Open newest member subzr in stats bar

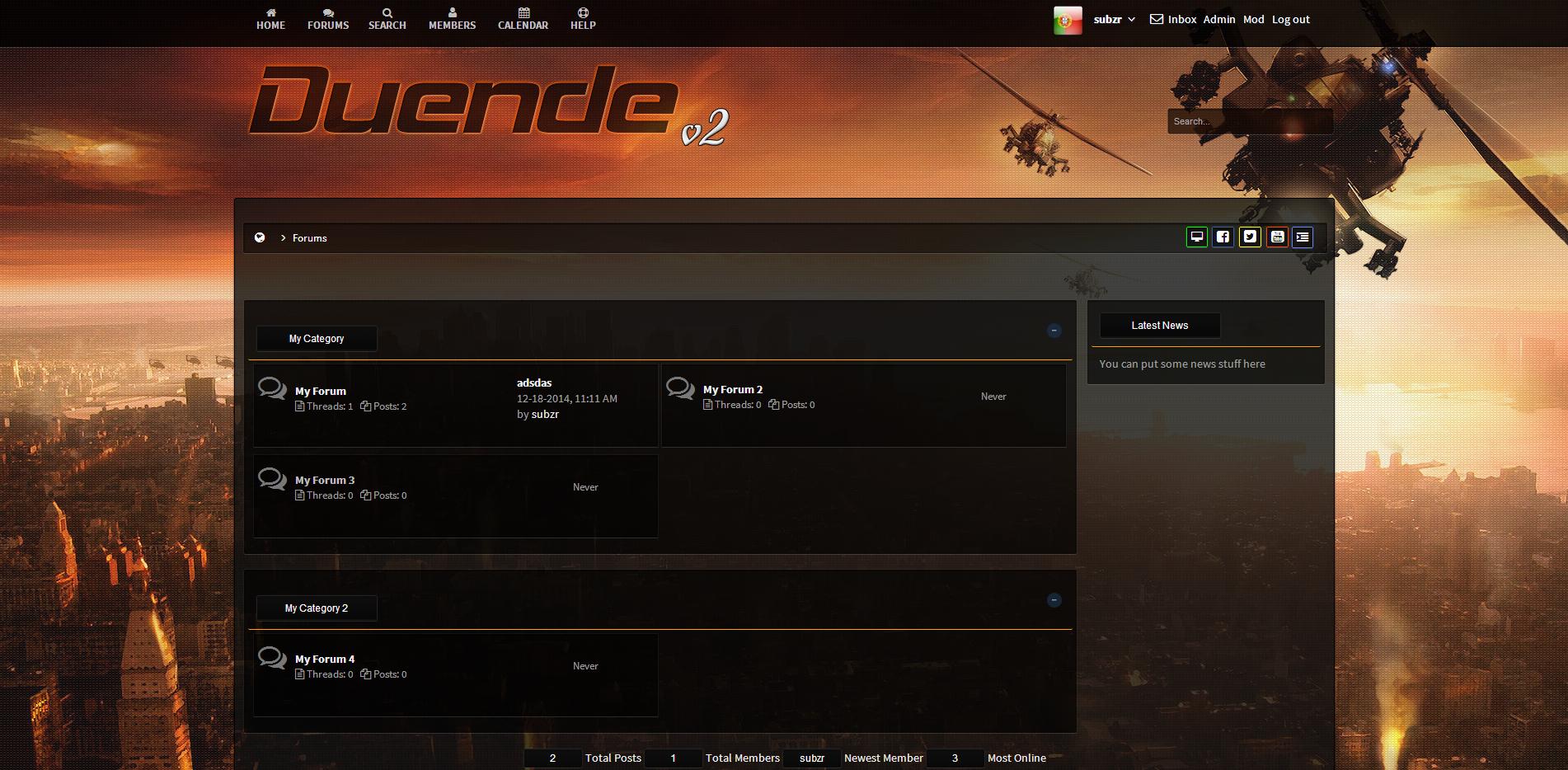tap(812, 758)
